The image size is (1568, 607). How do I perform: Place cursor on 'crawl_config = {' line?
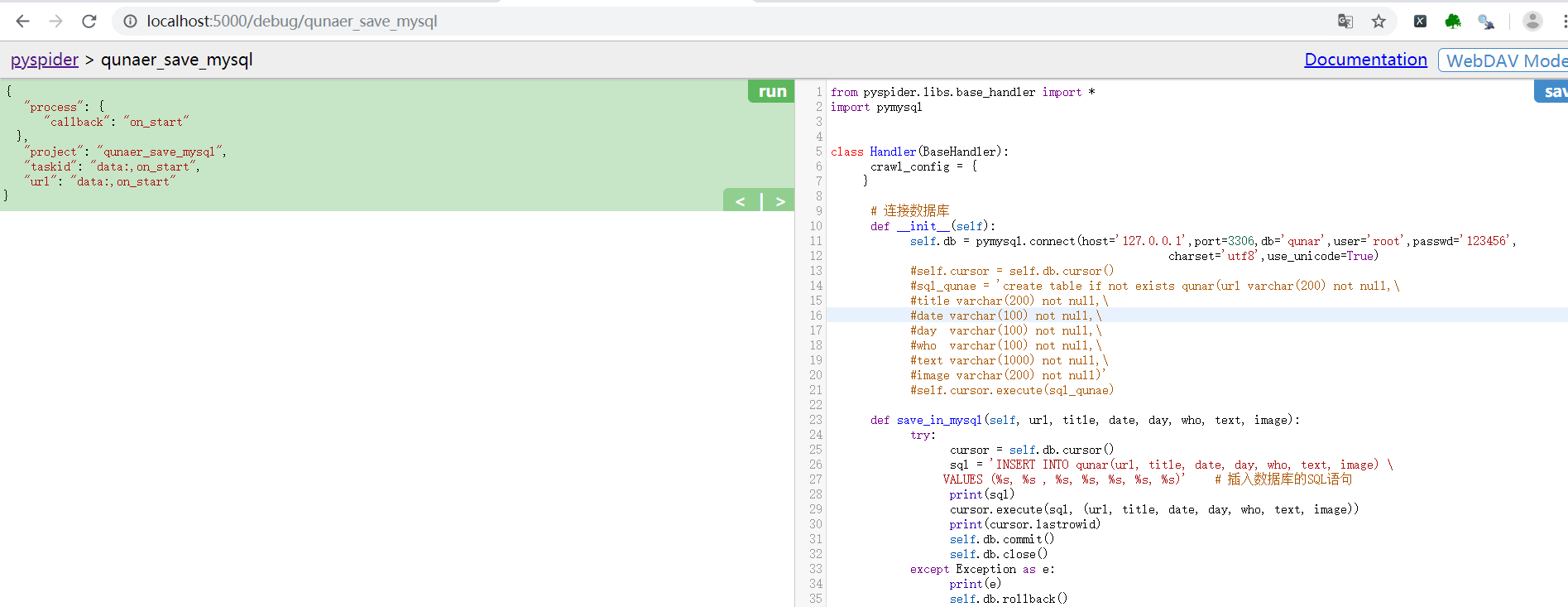[x=923, y=166]
